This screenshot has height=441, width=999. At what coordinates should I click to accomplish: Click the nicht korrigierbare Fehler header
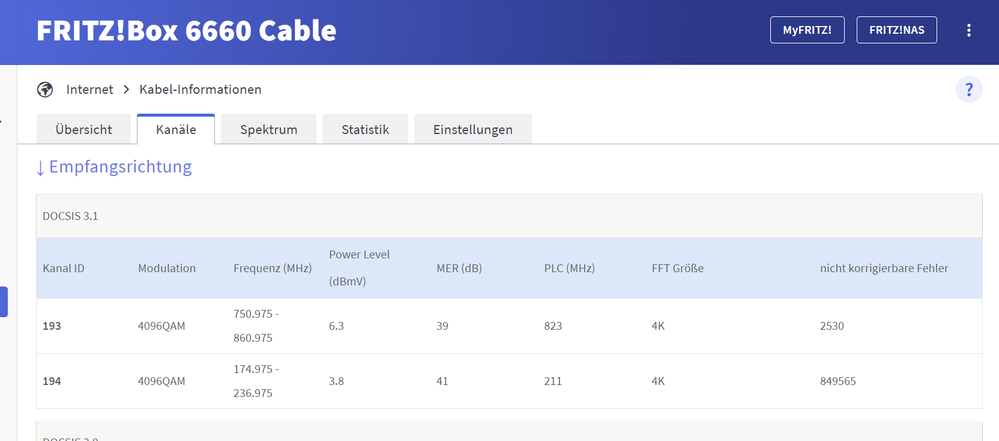[x=883, y=268]
